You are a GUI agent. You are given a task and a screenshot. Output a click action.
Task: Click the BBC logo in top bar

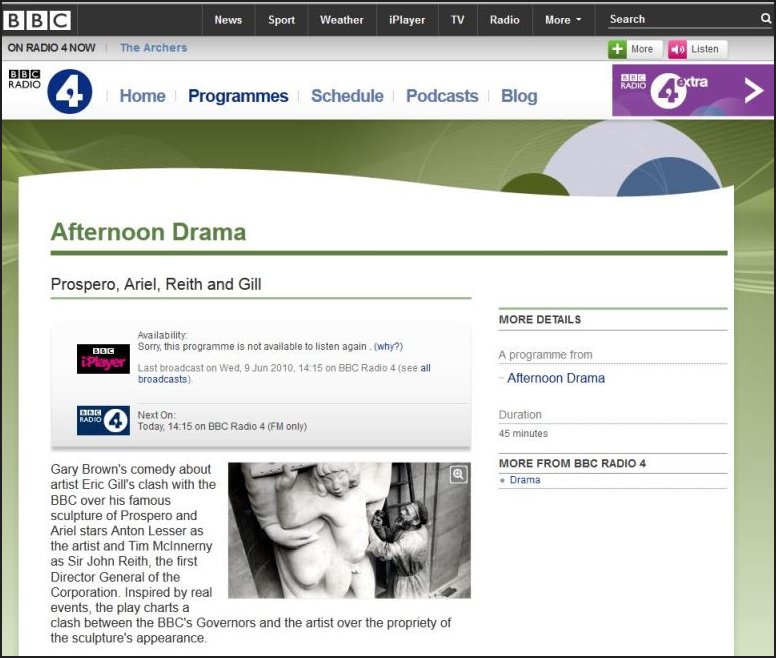(38, 20)
